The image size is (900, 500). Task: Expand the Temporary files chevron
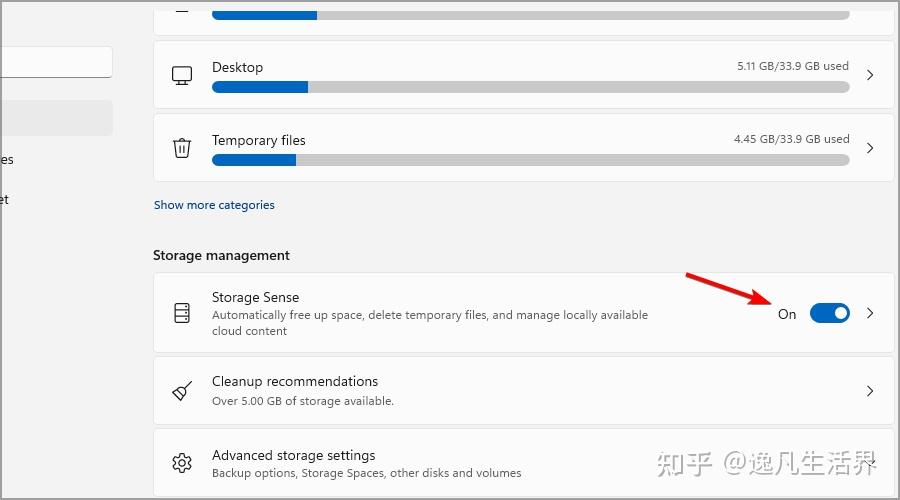pos(870,148)
